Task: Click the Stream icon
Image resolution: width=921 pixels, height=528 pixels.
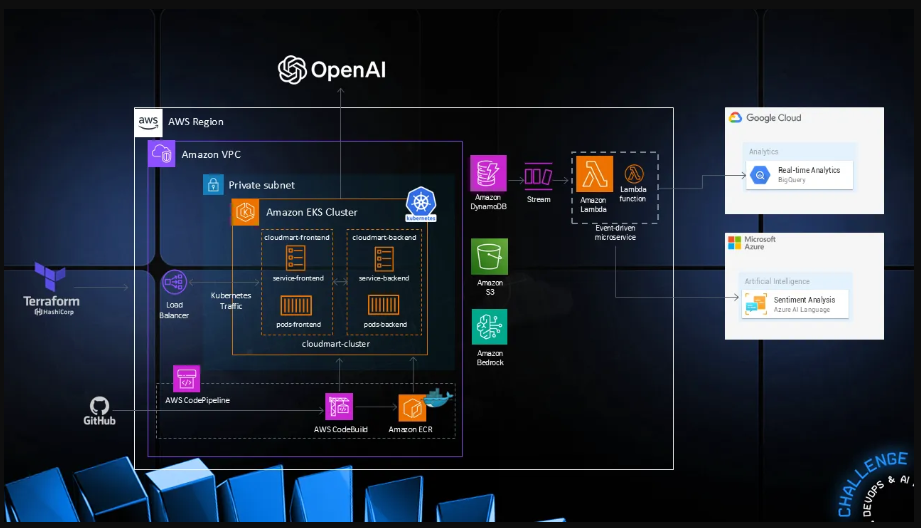Action: pos(539,176)
